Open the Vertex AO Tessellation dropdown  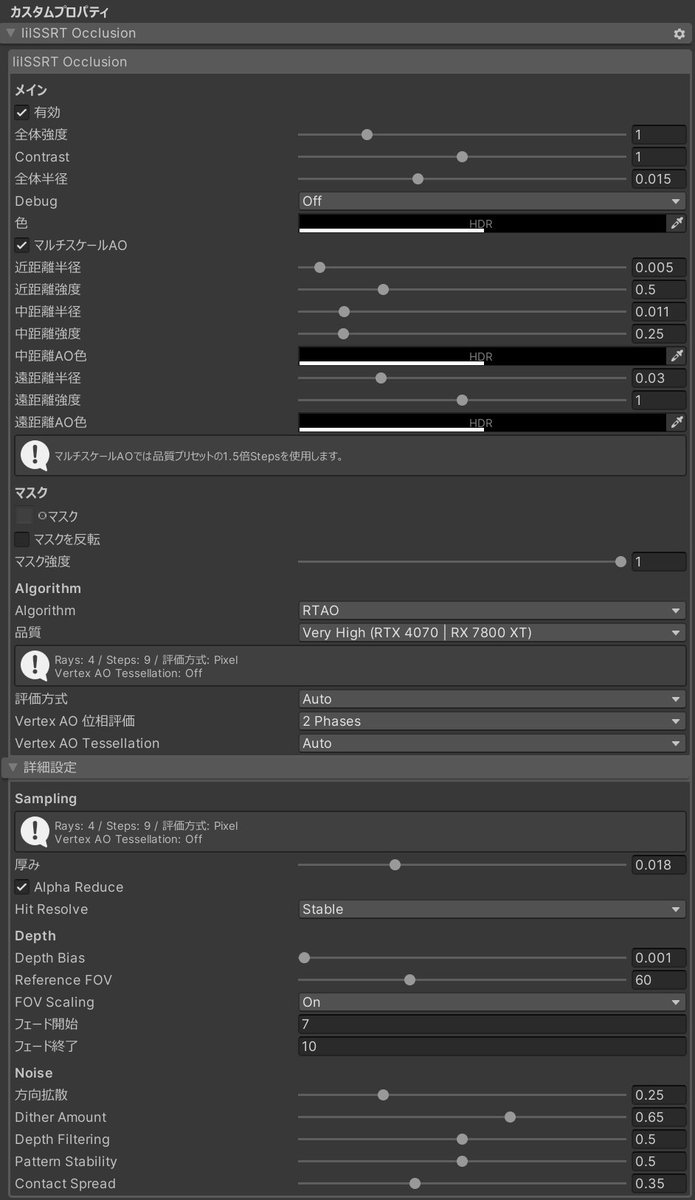[x=492, y=743]
